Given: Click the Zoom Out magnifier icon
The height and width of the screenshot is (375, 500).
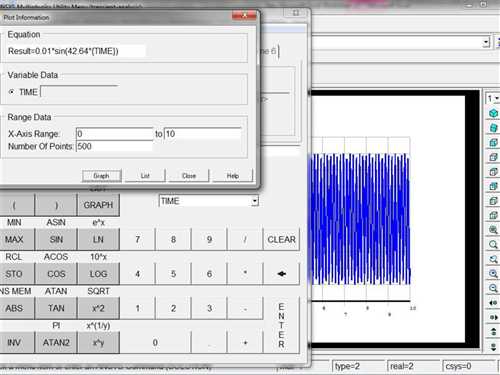Looking at the screenshot, I should [x=493, y=288].
